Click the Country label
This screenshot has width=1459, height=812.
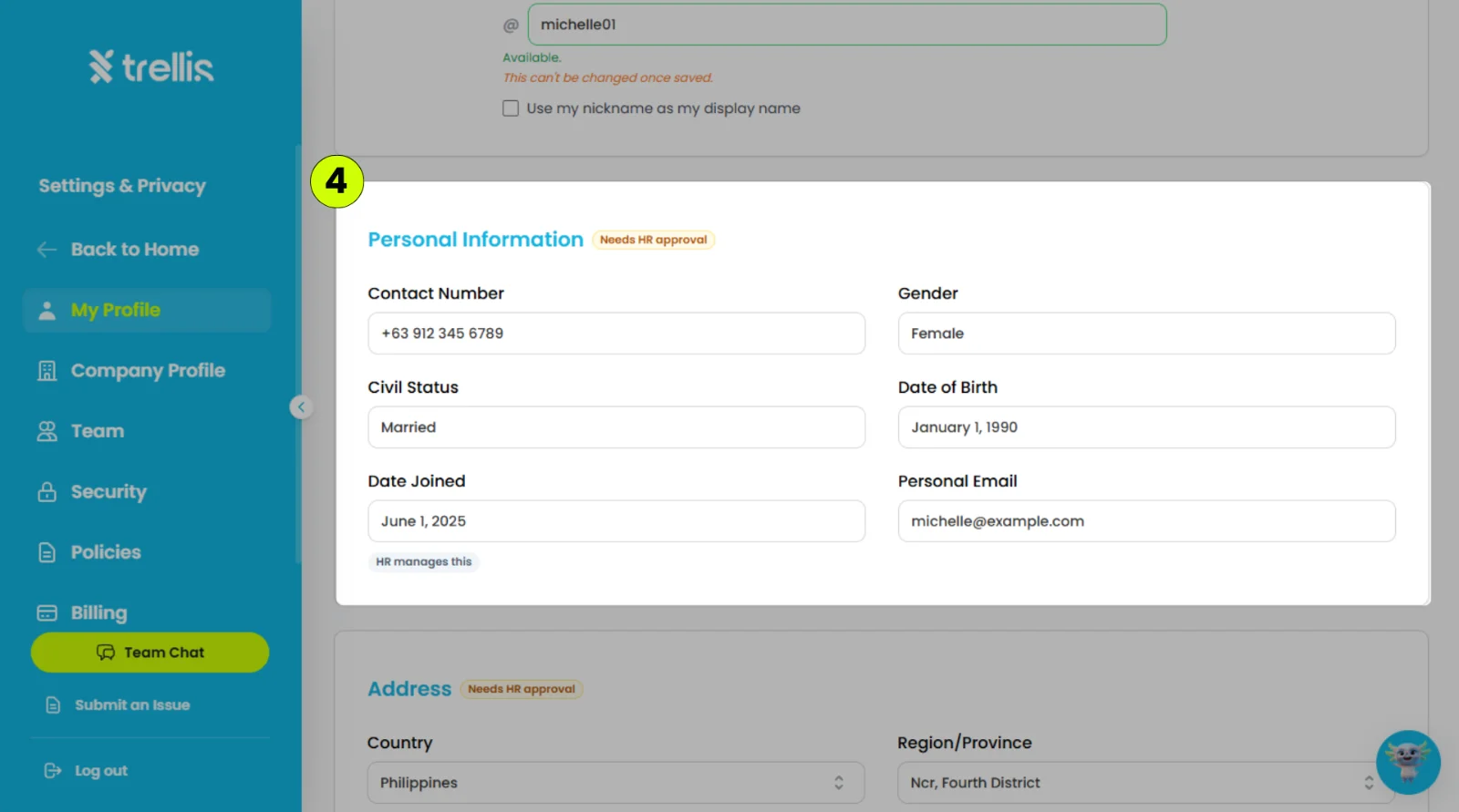399,743
